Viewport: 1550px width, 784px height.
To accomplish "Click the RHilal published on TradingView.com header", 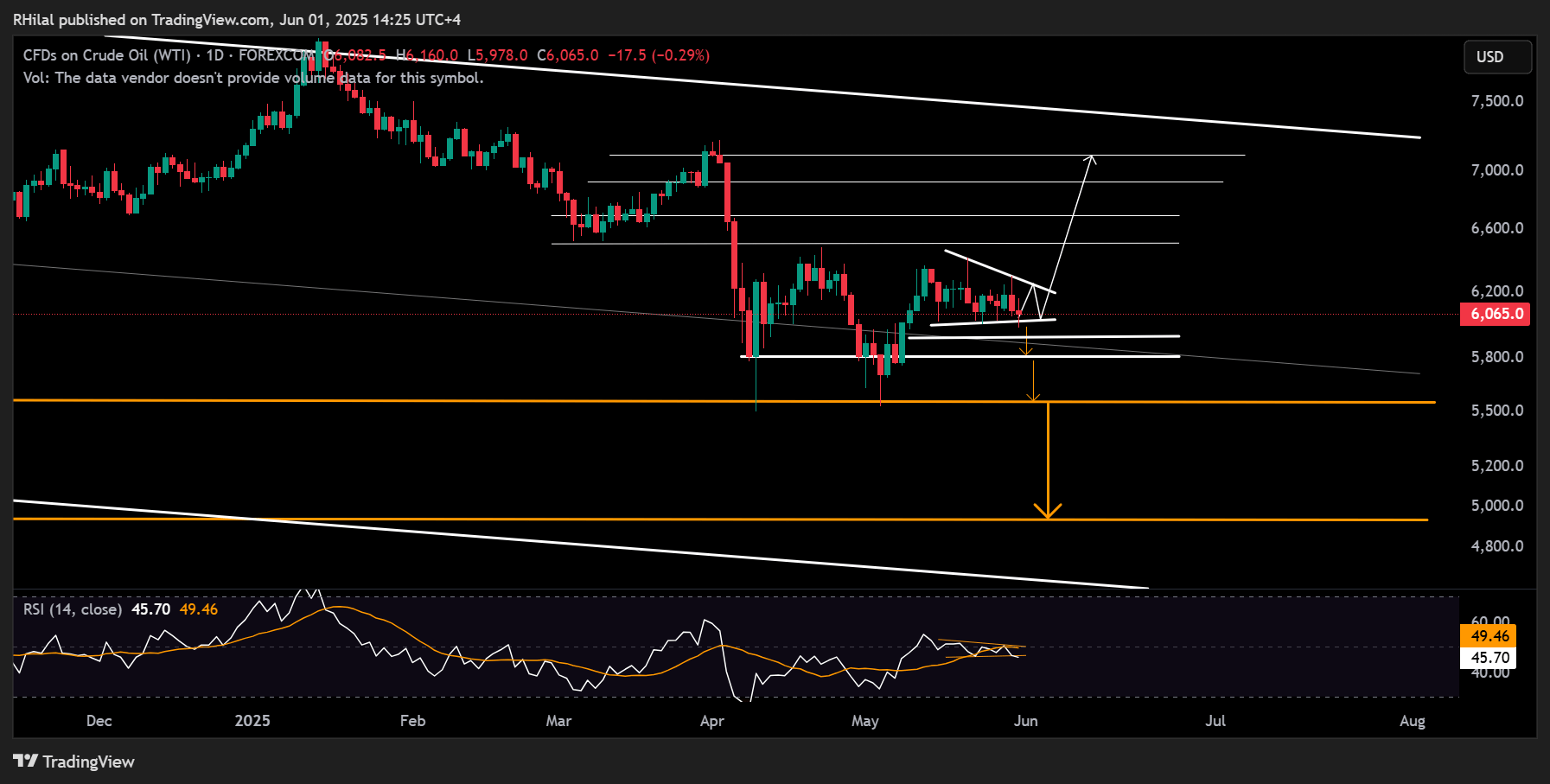I will point(237,19).
